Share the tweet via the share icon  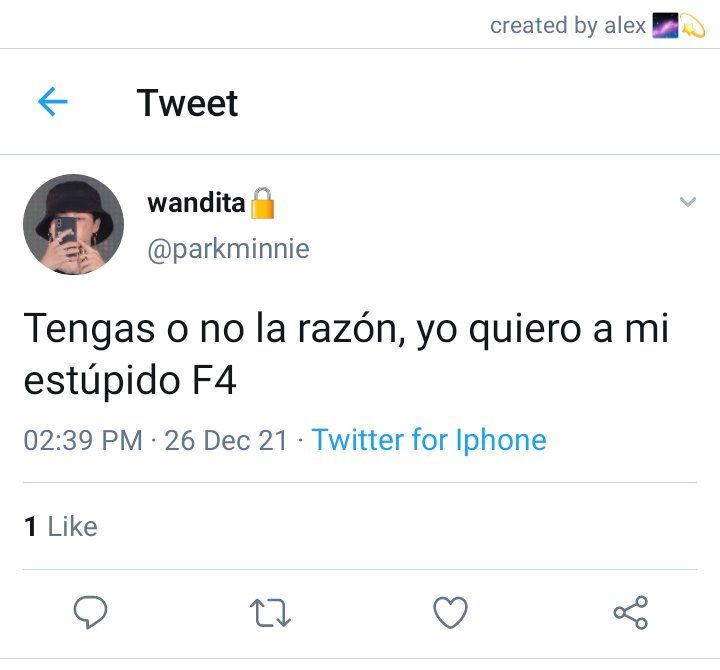click(631, 613)
